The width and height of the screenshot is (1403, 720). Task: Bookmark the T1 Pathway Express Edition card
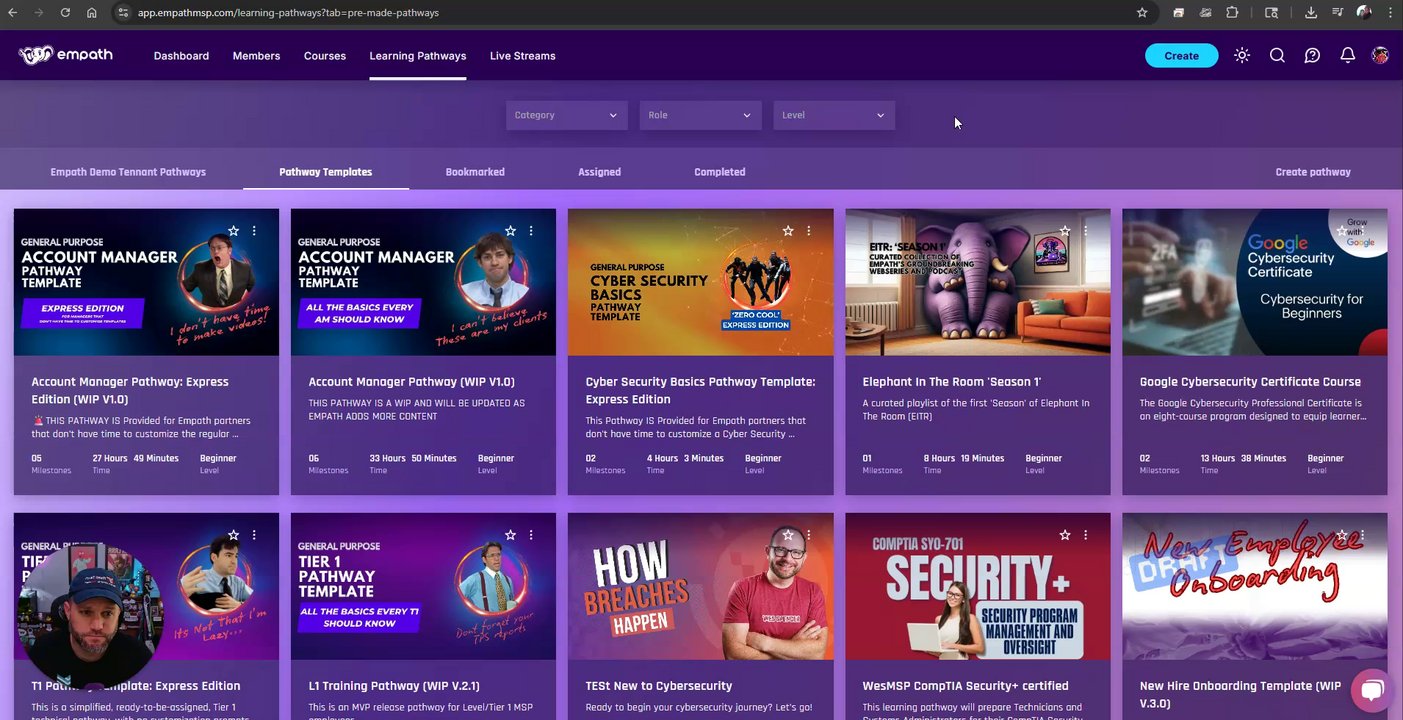click(x=233, y=535)
